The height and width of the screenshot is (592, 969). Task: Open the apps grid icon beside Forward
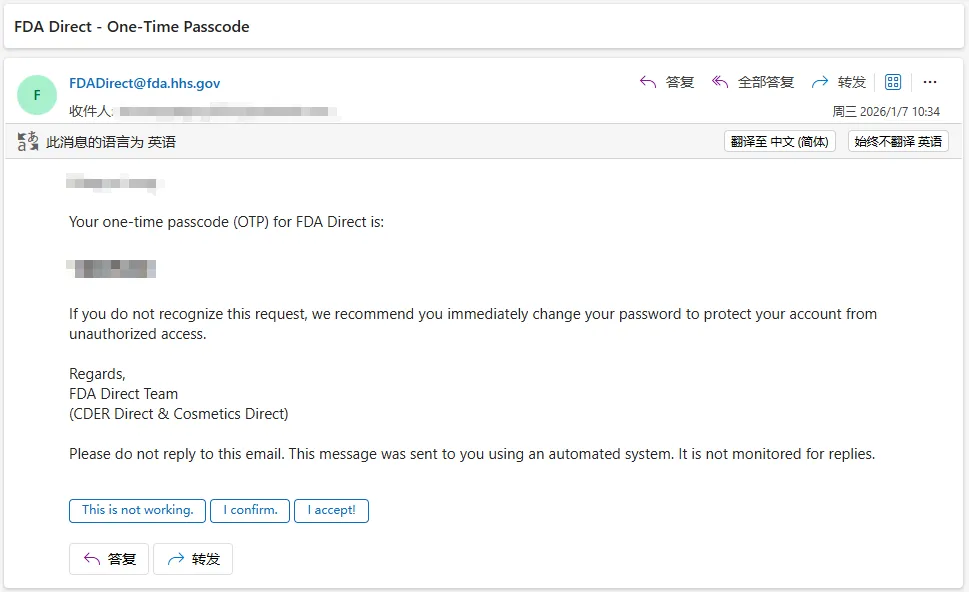point(893,82)
